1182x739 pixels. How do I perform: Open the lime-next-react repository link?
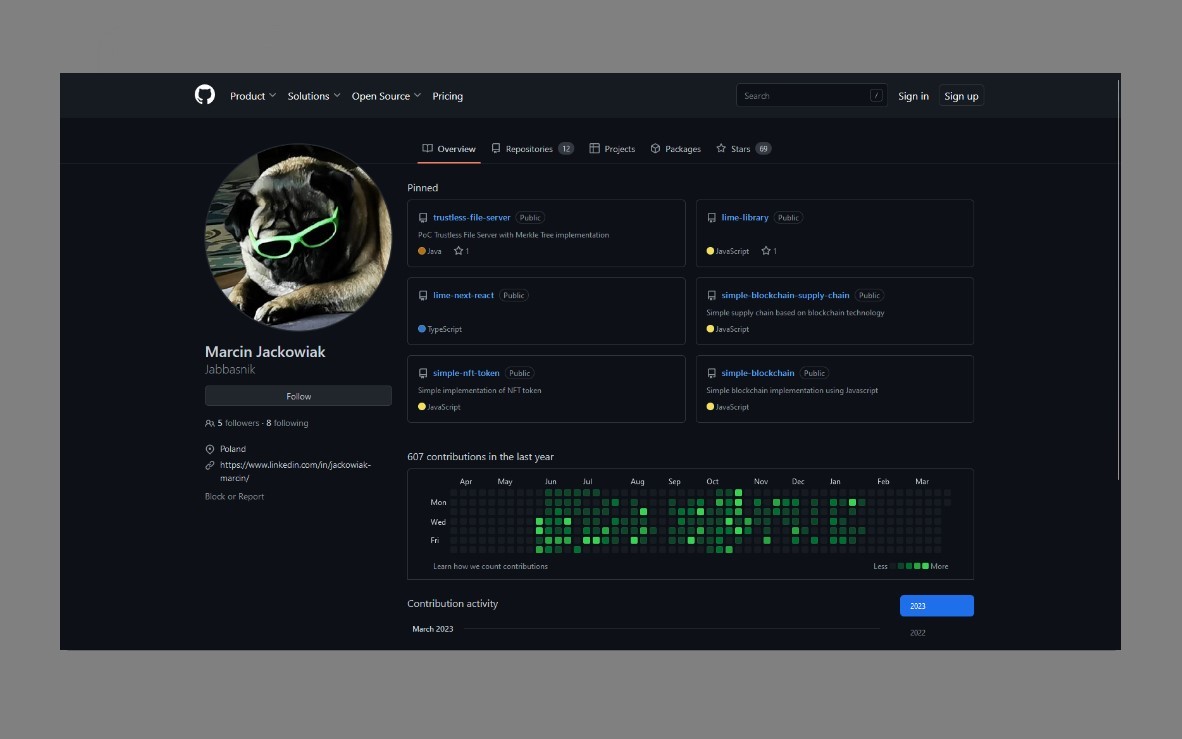click(x=463, y=295)
